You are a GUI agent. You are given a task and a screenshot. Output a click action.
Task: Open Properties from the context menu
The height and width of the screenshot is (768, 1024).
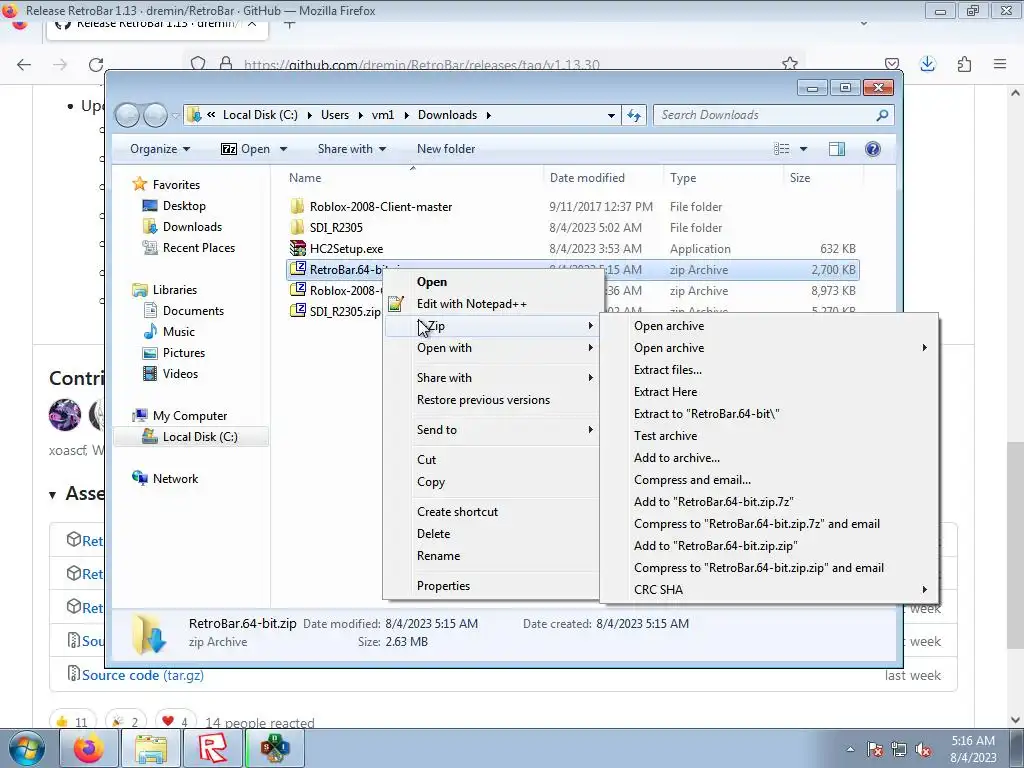(443, 586)
